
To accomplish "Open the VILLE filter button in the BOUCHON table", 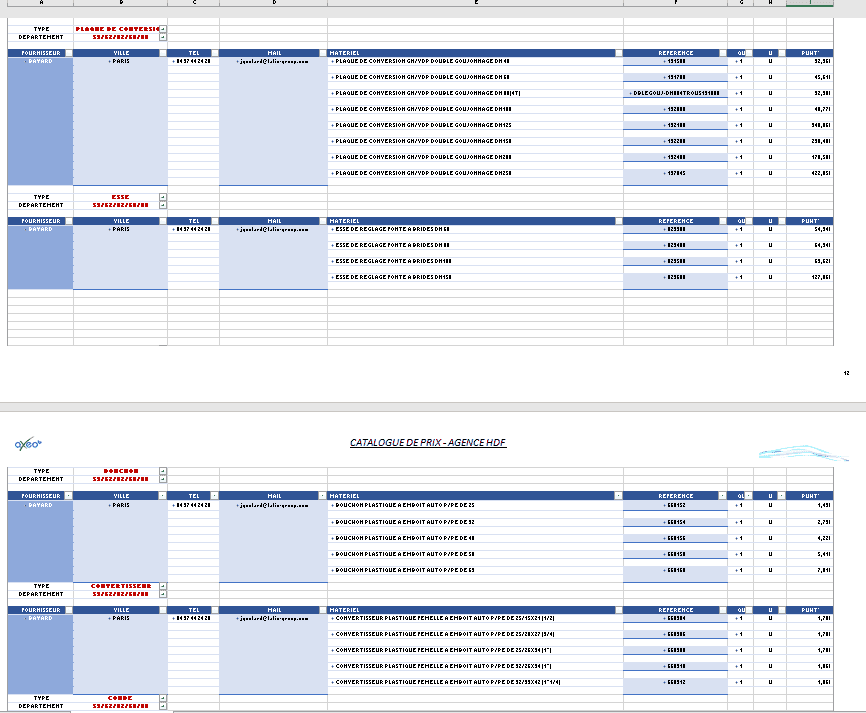I will click(x=163, y=496).
